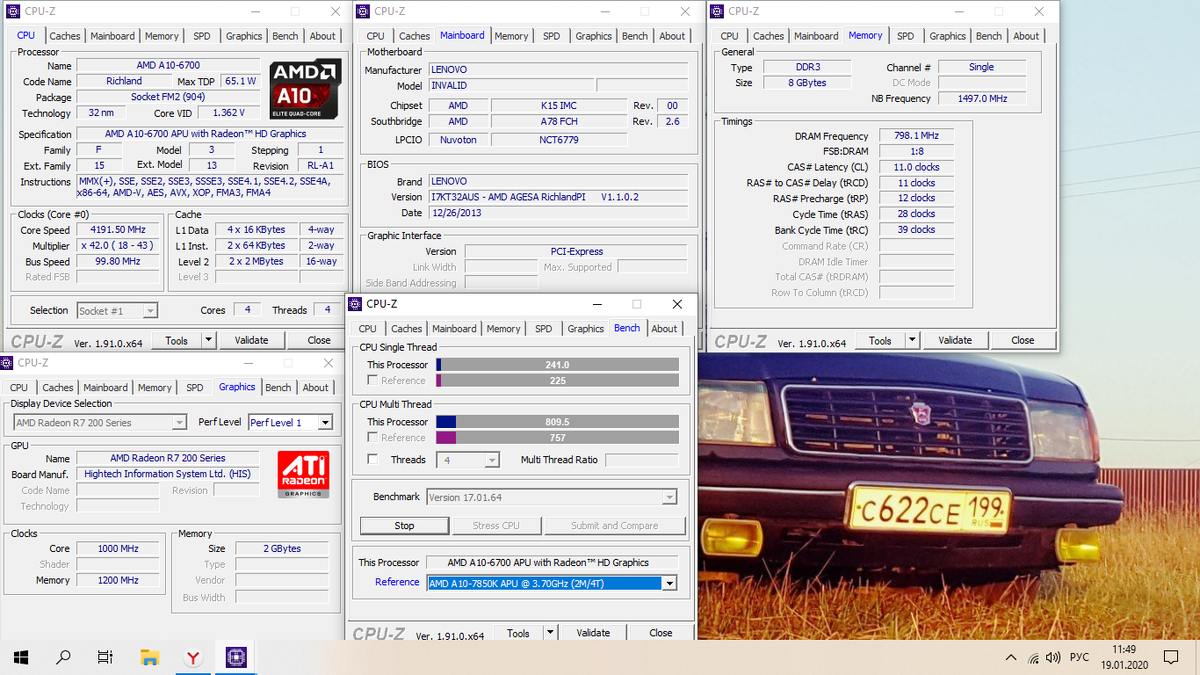The width and height of the screenshot is (1200, 675).
Task: Click the CPU-Z title icon of the Memory window
Action: point(717,11)
